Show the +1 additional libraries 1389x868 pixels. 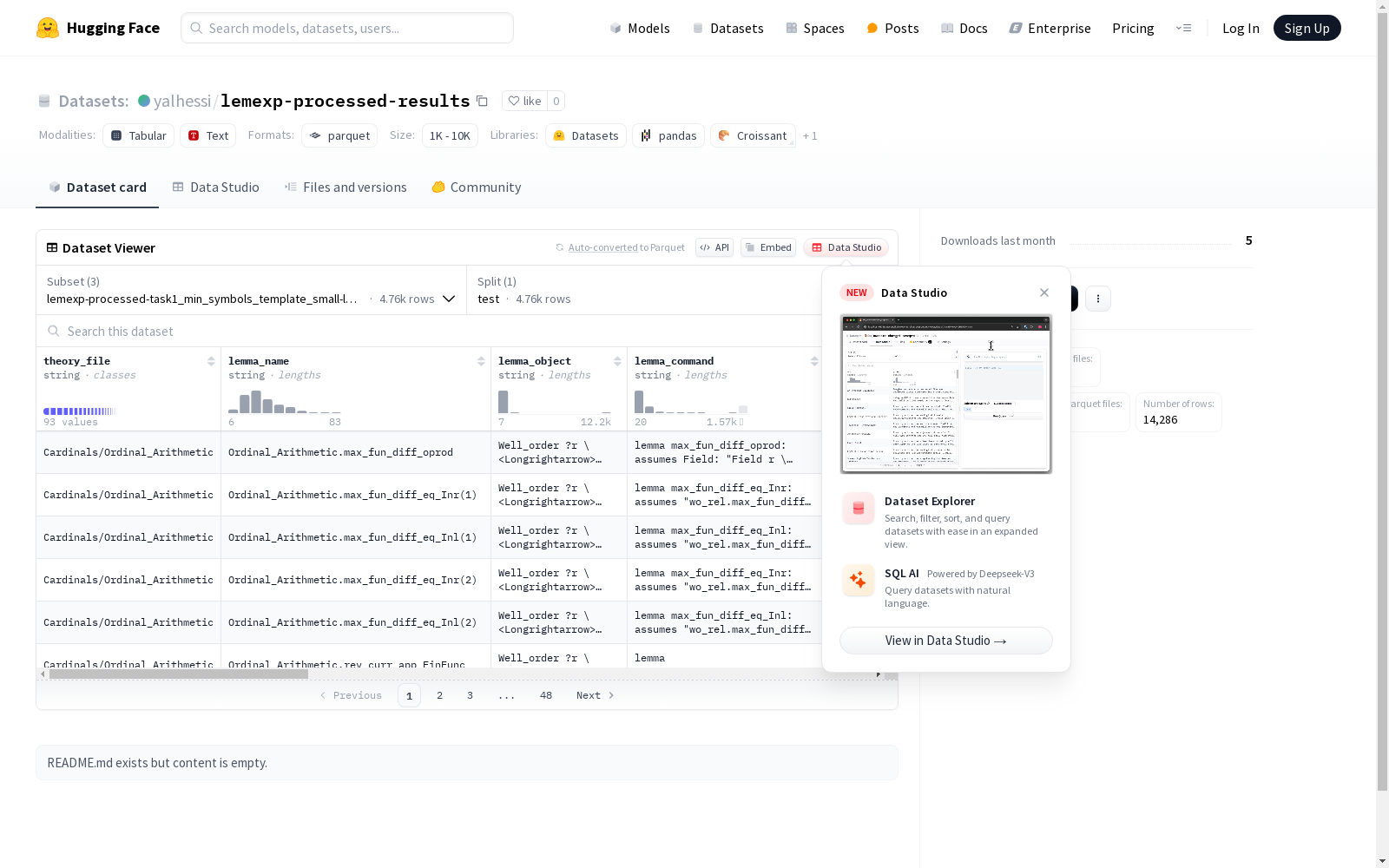(810, 135)
